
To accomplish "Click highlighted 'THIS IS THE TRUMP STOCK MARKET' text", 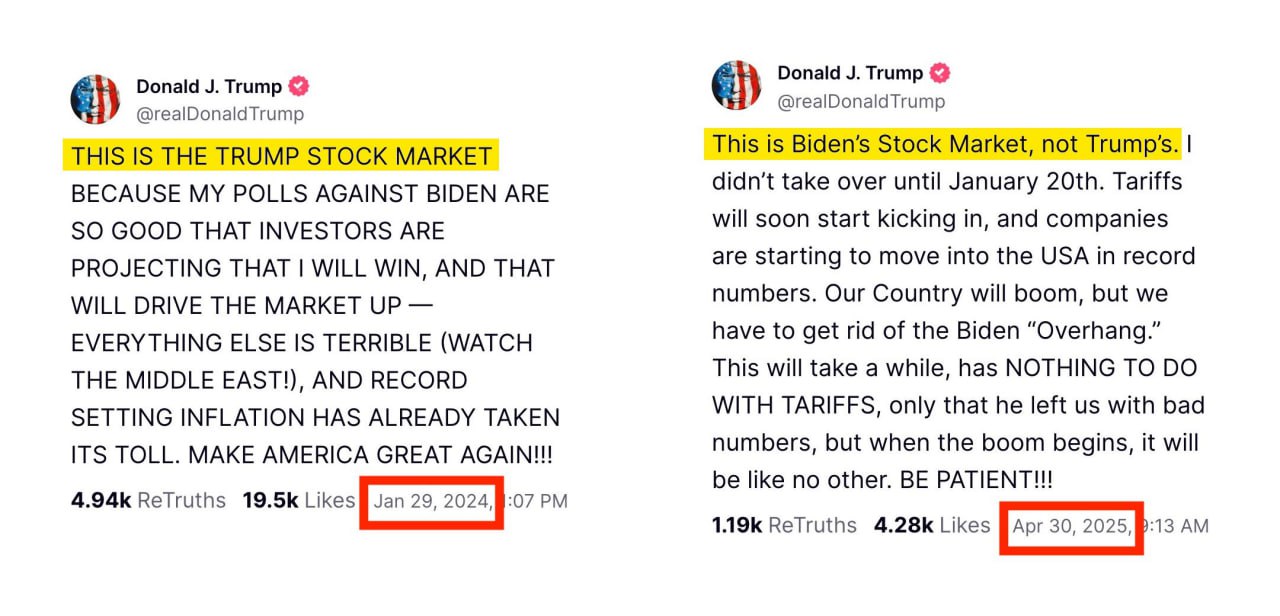I will 281,156.
